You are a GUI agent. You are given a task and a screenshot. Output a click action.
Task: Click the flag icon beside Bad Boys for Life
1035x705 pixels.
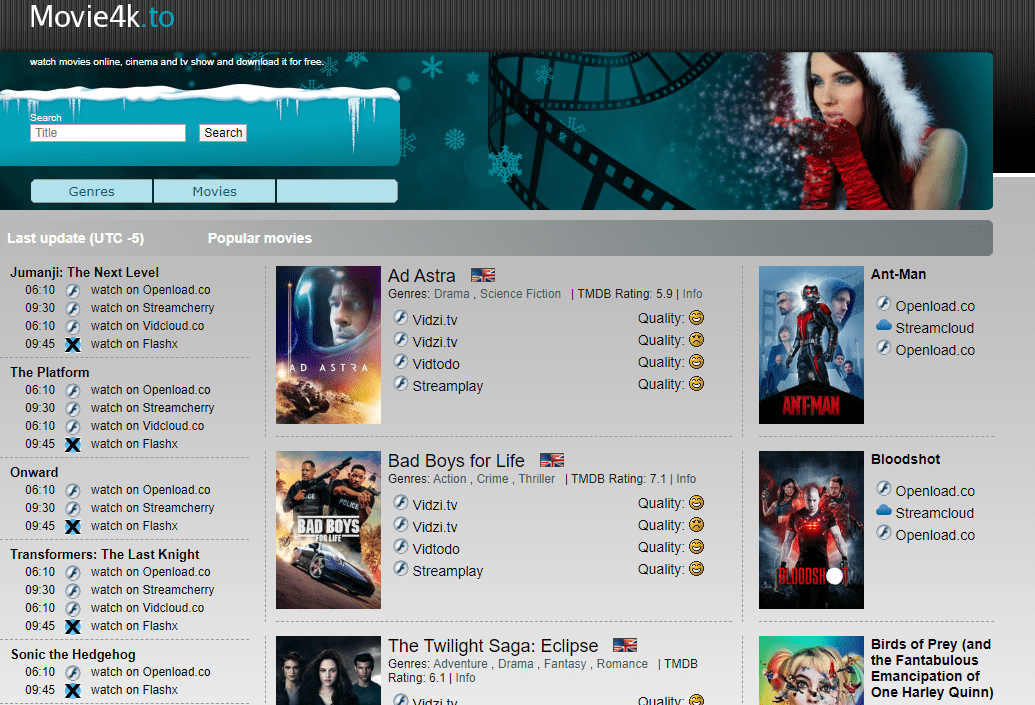tap(552, 460)
